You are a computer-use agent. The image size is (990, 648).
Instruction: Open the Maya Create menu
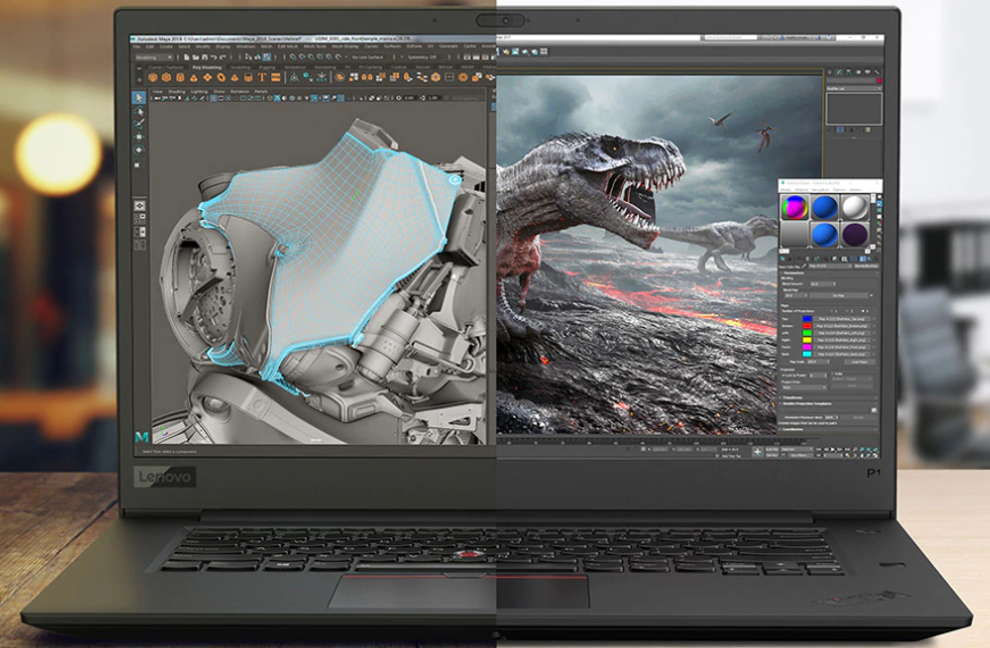point(165,47)
